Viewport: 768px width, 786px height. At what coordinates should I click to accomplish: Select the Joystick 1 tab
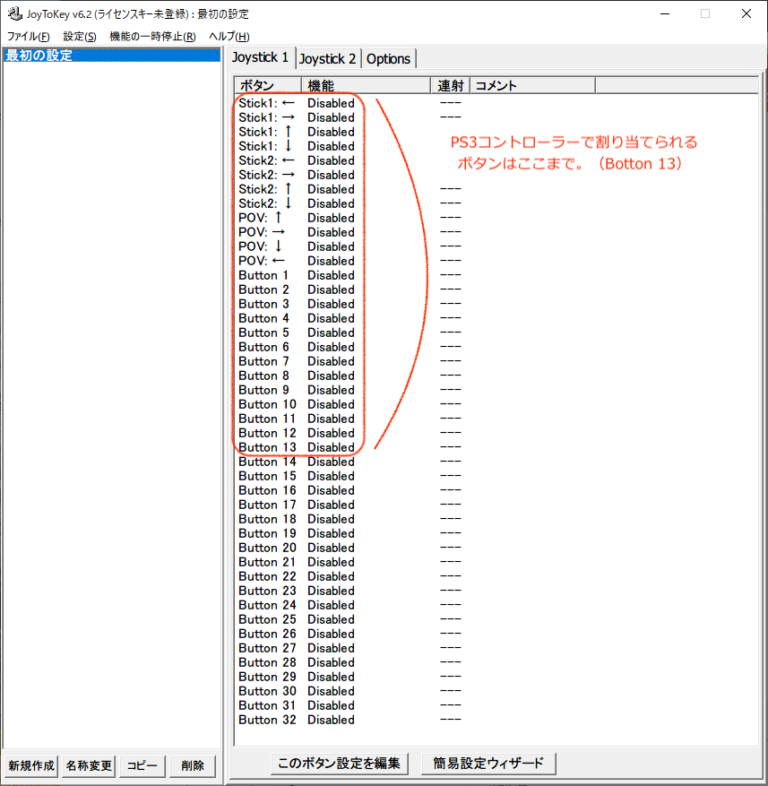260,58
